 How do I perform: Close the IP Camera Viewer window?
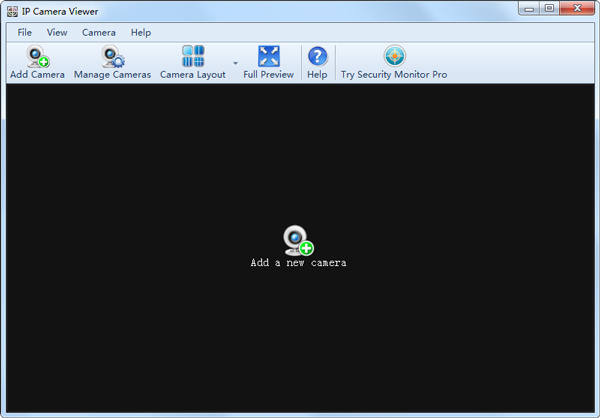click(x=577, y=8)
